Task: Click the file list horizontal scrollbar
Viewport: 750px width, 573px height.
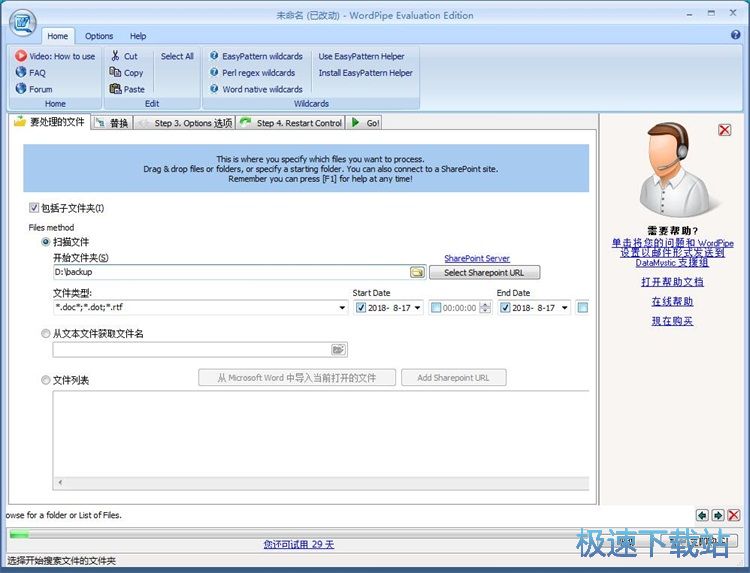Action: pos(321,482)
